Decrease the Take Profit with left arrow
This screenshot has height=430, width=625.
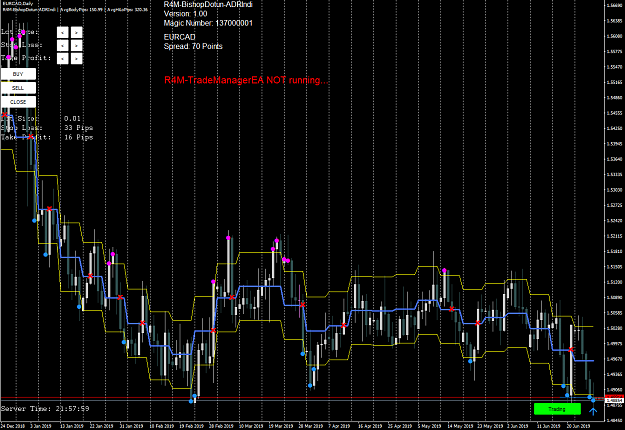[63, 59]
